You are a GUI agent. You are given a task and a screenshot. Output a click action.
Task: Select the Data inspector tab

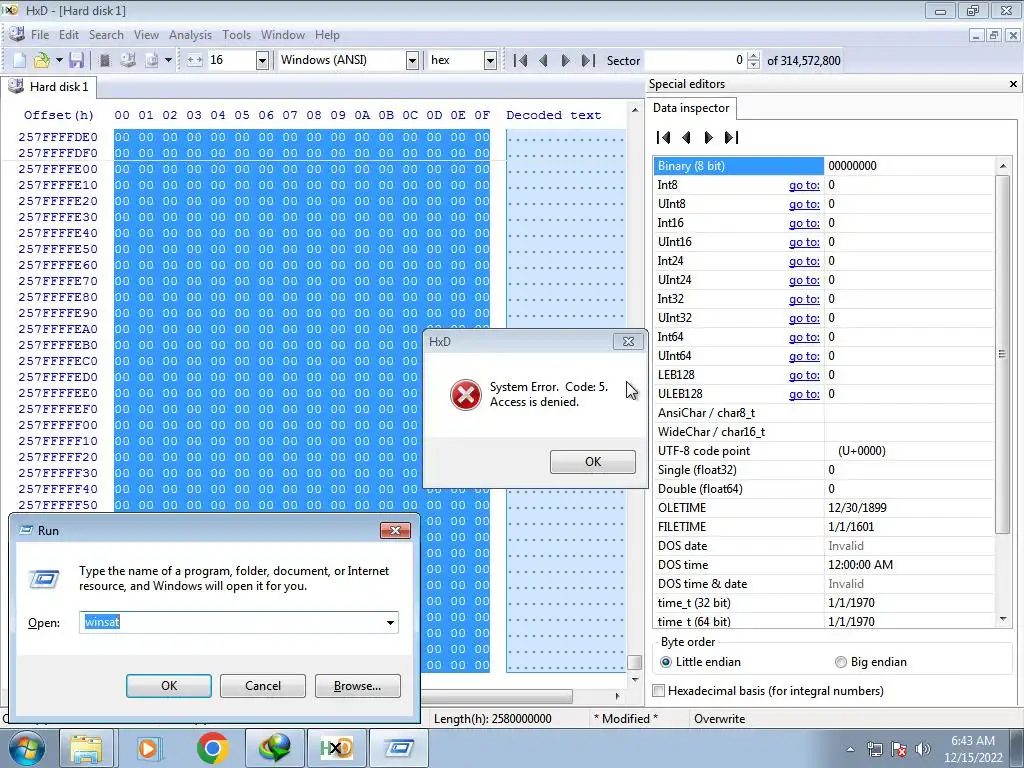pos(691,108)
